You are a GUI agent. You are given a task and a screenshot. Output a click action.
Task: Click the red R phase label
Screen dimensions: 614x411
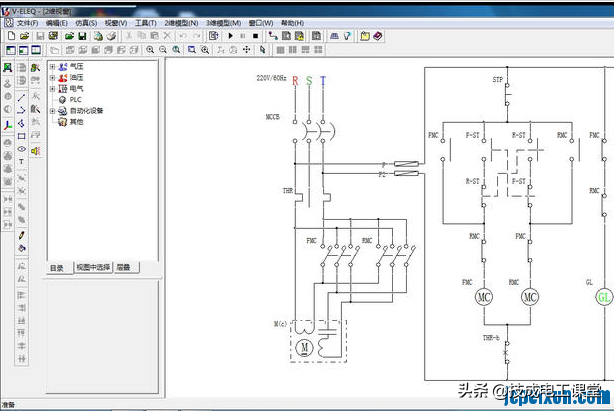tap(295, 81)
